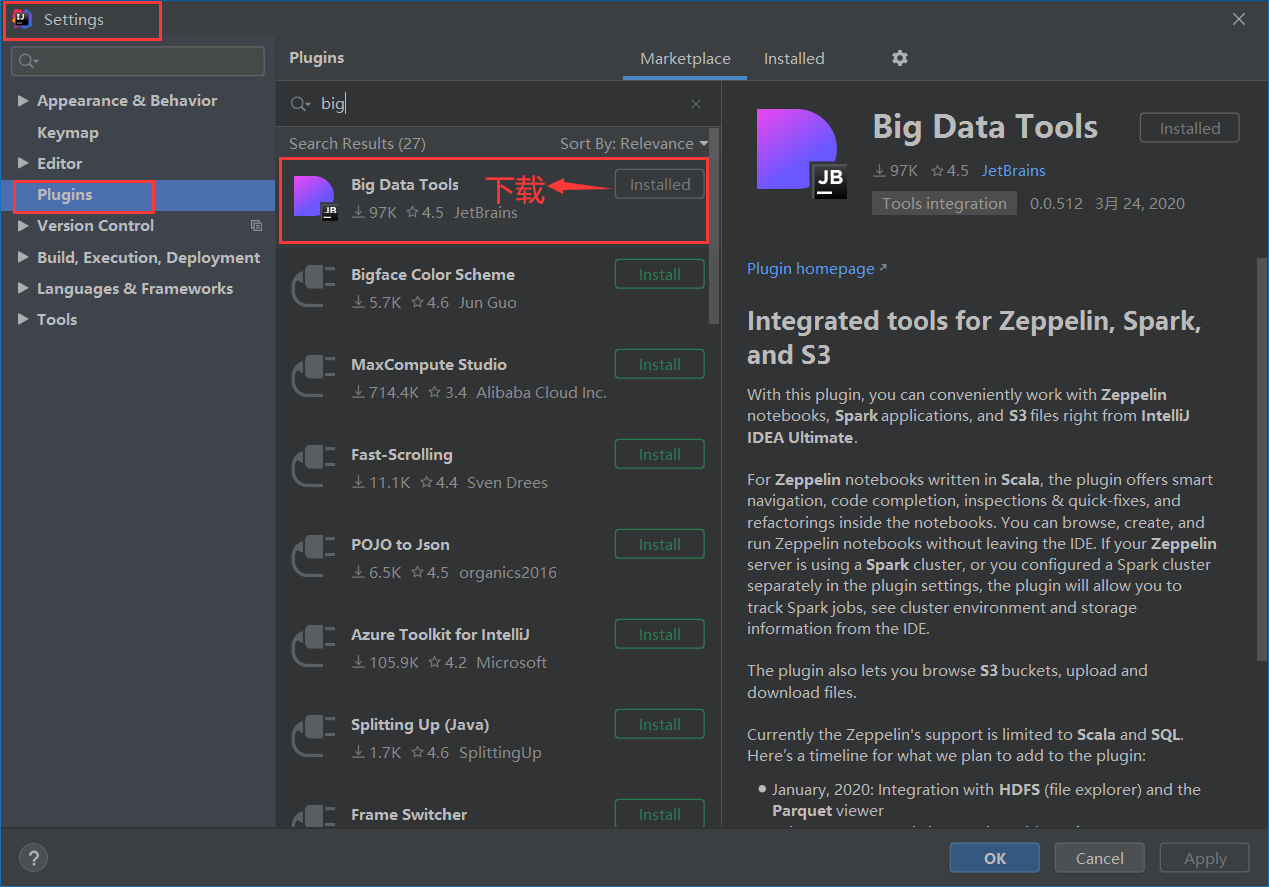Expand Languages & Frameworks in the sidebar
The width and height of the screenshot is (1269, 887).
click(24, 288)
